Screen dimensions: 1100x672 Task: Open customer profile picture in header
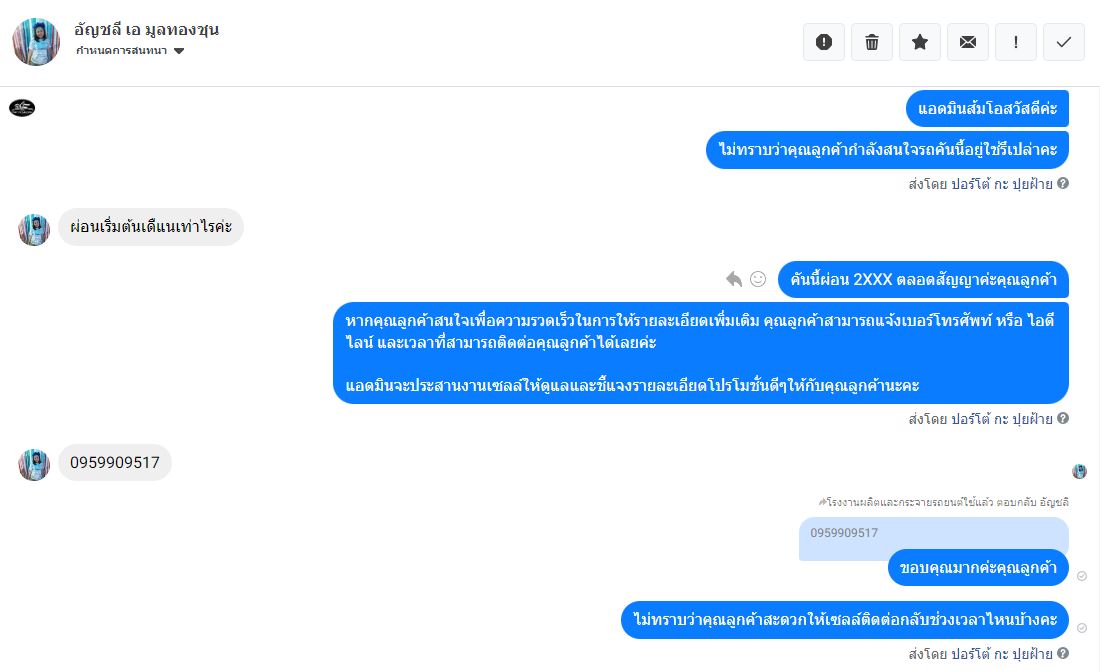[36, 42]
